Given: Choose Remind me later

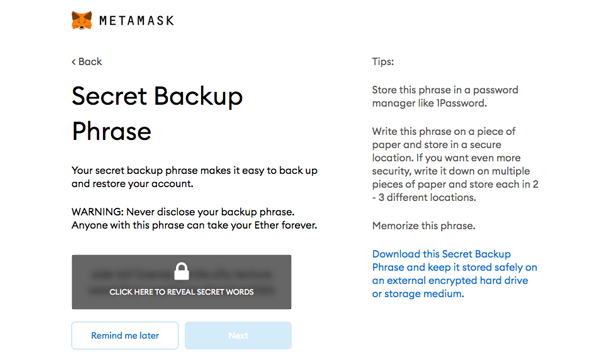Looking at the screenshot, I should click(x=125, y=335).
